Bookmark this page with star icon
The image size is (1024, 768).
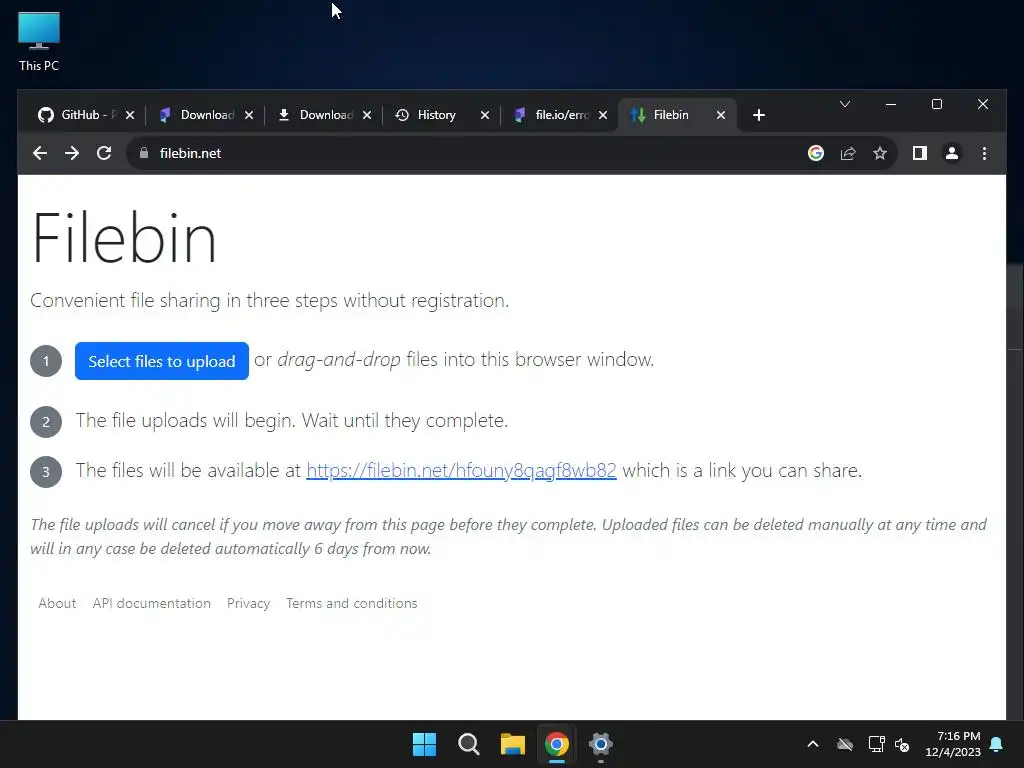point(880,153)
